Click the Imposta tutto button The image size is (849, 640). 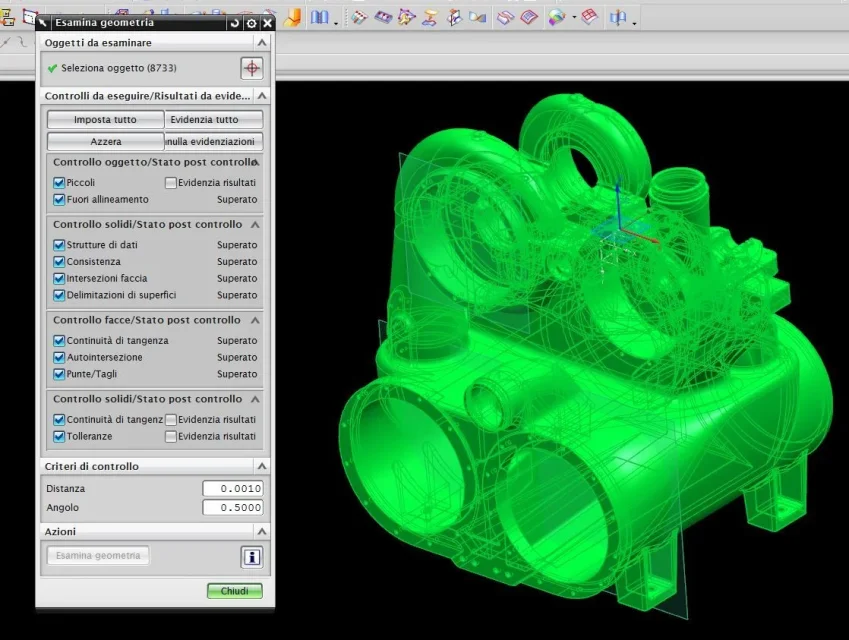(106, 120)
